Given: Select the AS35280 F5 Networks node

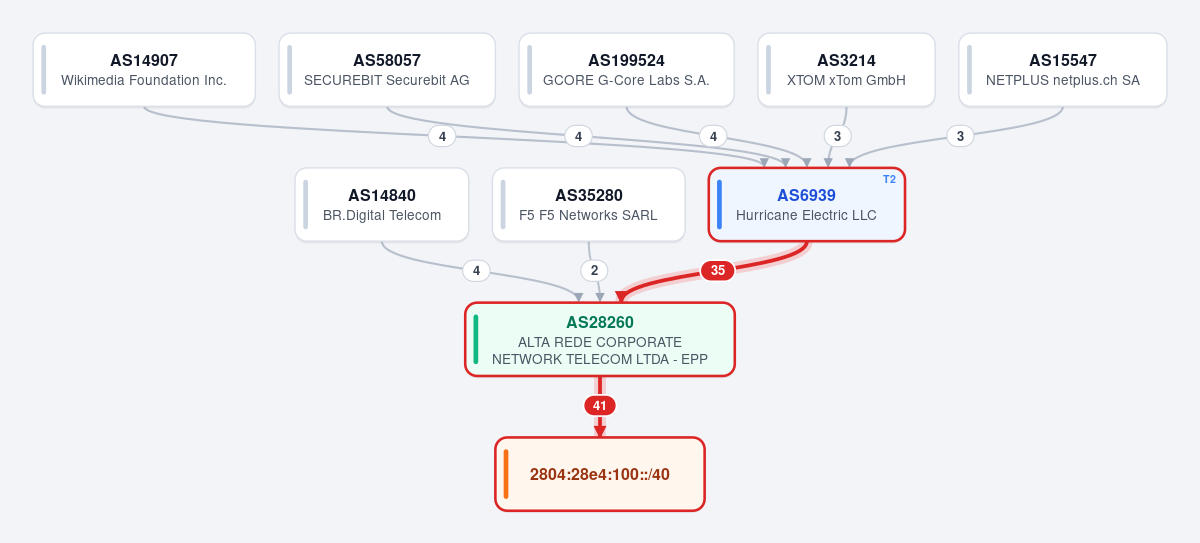Looking at the screenshot, I should click(x=588, y=205).
